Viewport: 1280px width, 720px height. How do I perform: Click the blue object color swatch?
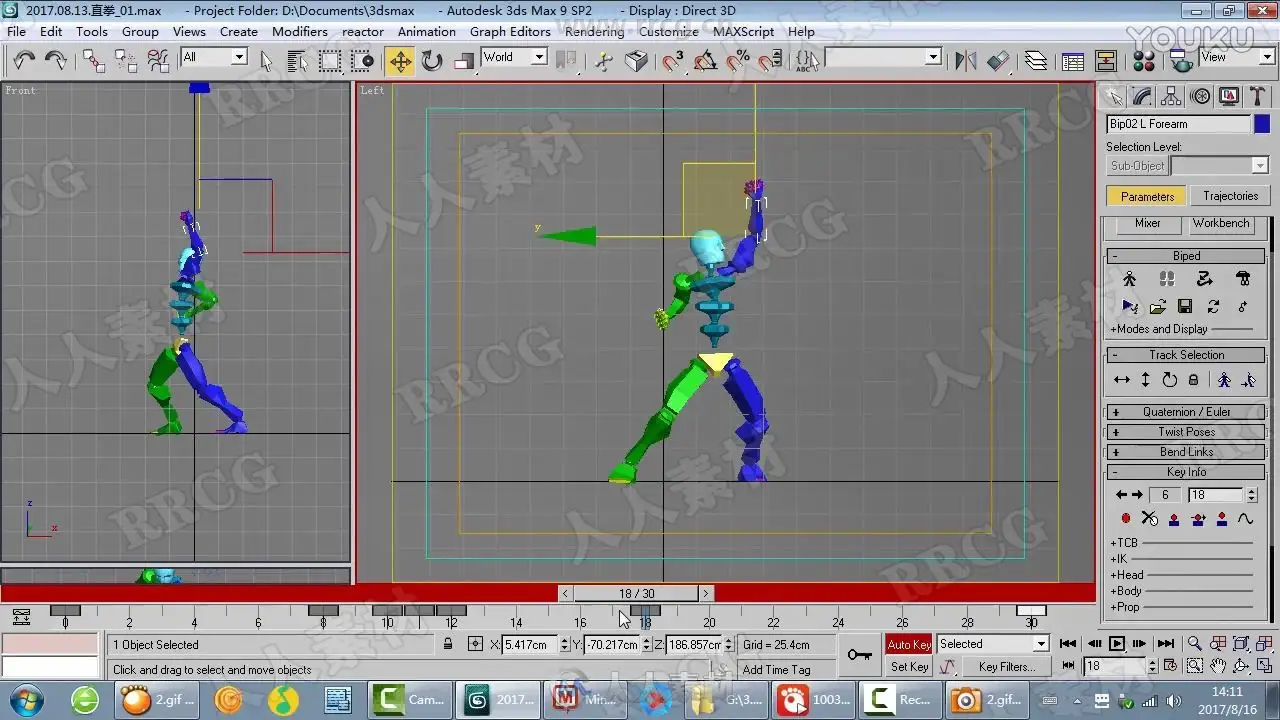click(1262, 124)
